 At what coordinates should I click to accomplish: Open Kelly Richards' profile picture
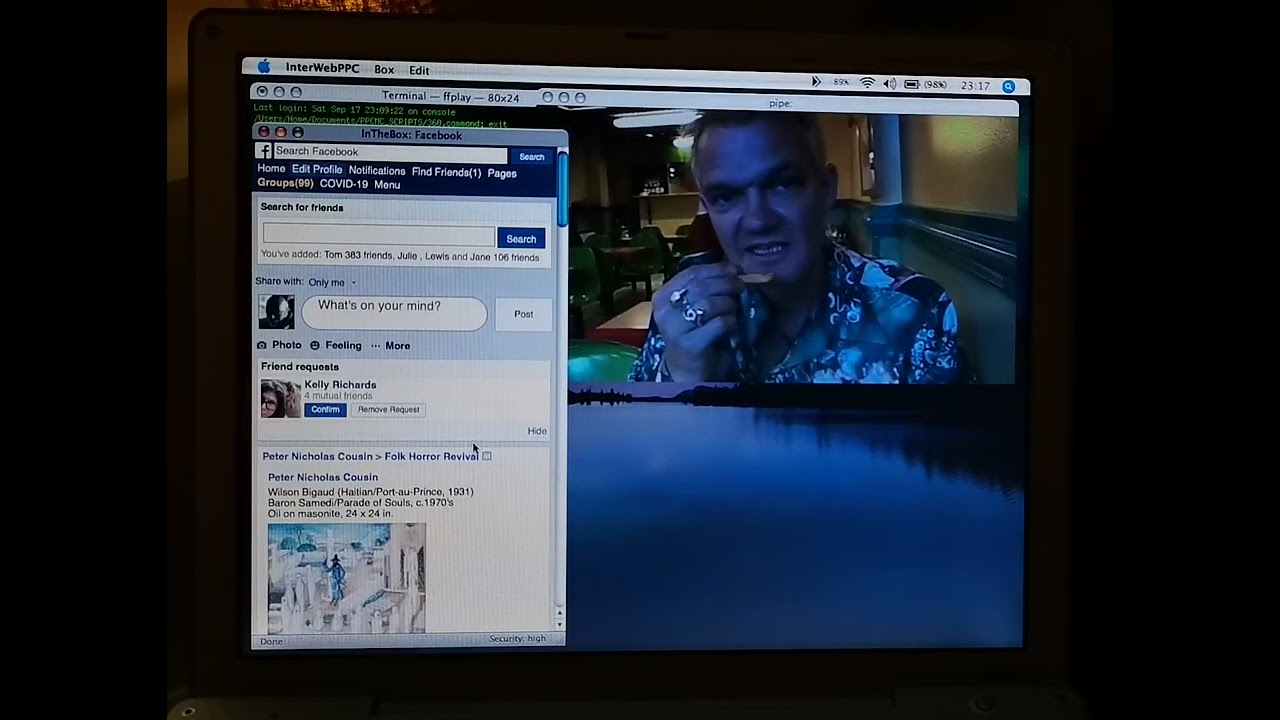point(280,398)
